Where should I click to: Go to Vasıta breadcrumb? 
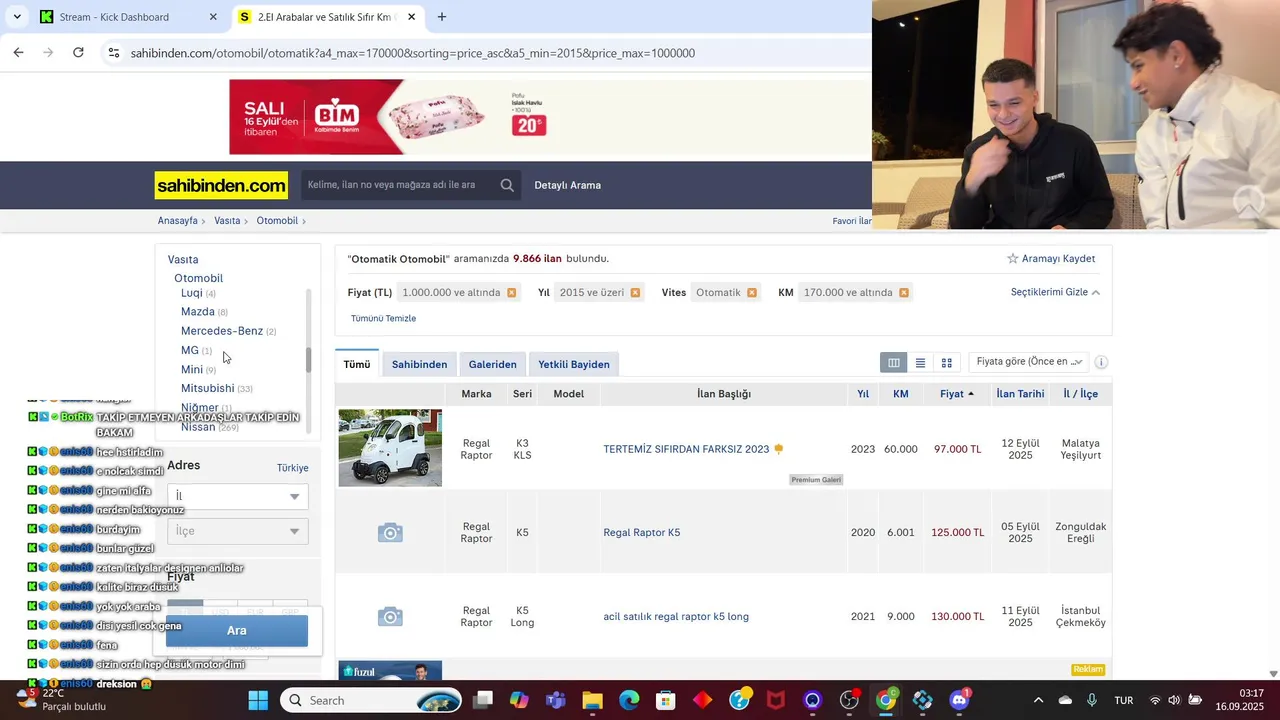(227, 221)
